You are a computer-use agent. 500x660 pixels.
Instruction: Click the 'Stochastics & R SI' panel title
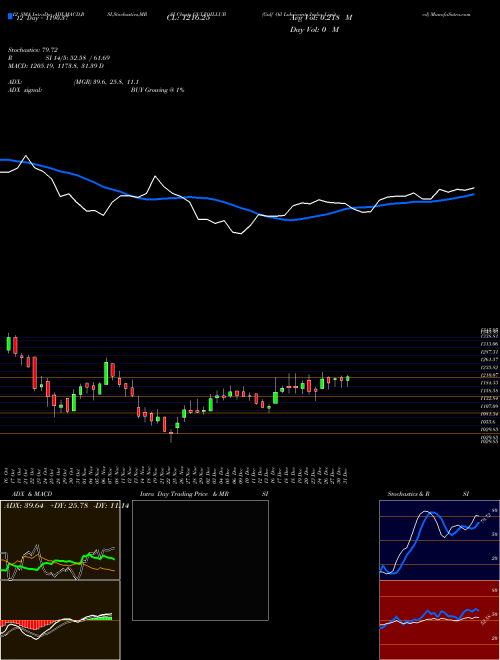(x=428, y=494)
